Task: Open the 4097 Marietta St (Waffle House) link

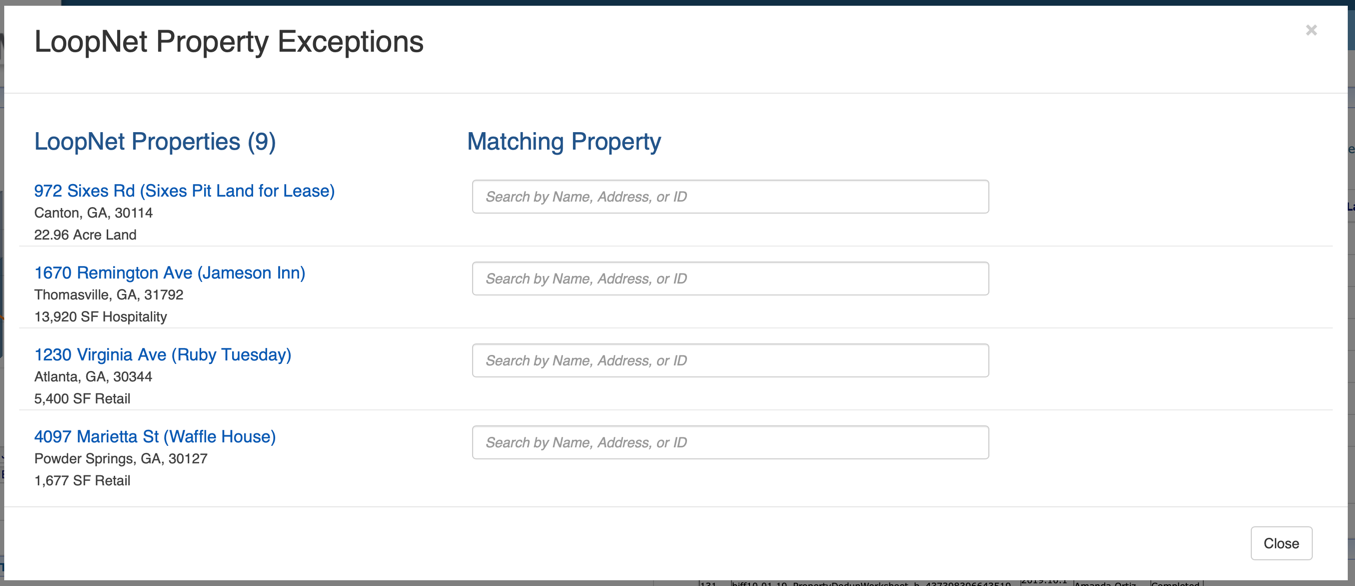Action: [x=155, y=437]
